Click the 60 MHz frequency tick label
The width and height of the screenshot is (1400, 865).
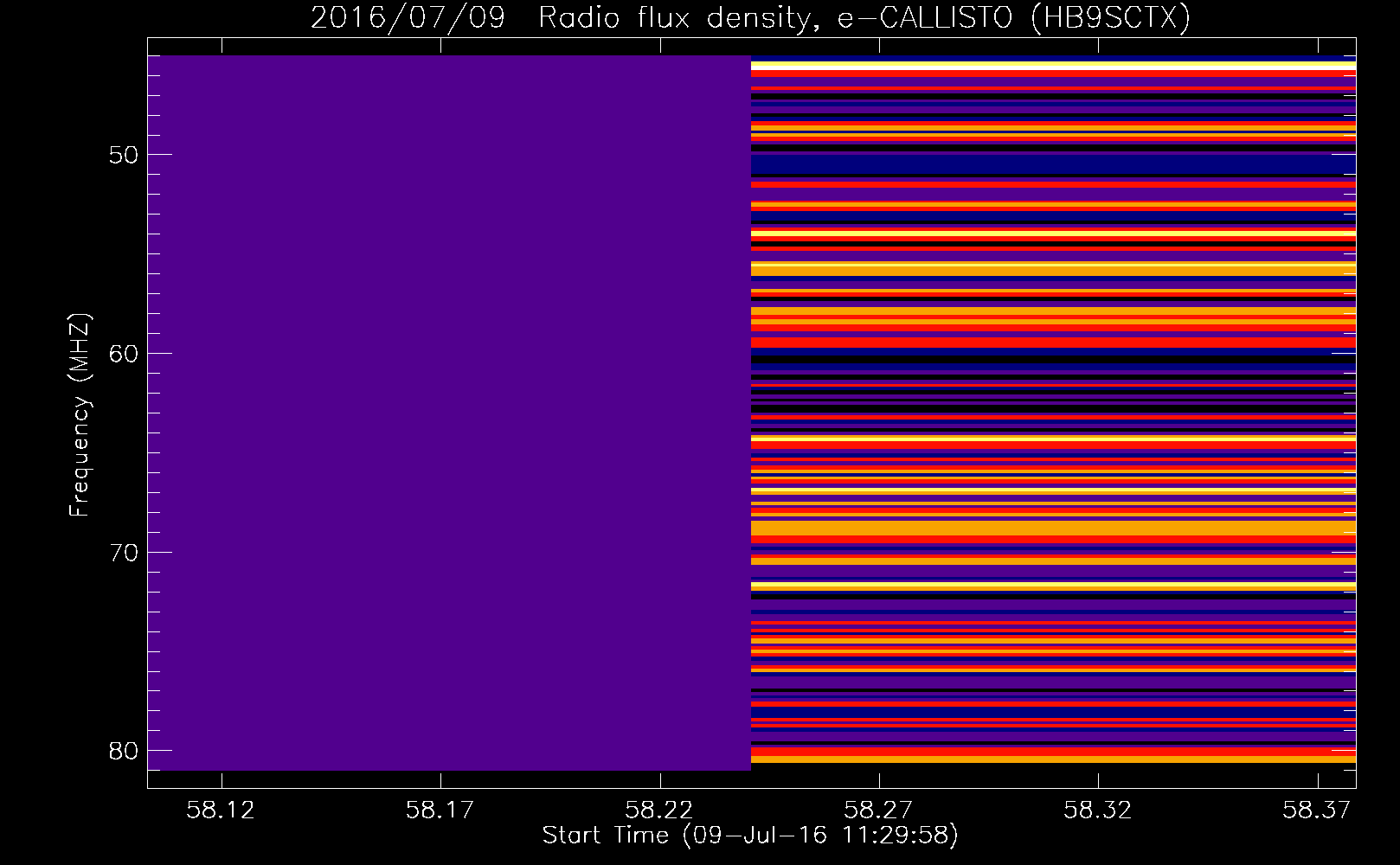[124, 354]
